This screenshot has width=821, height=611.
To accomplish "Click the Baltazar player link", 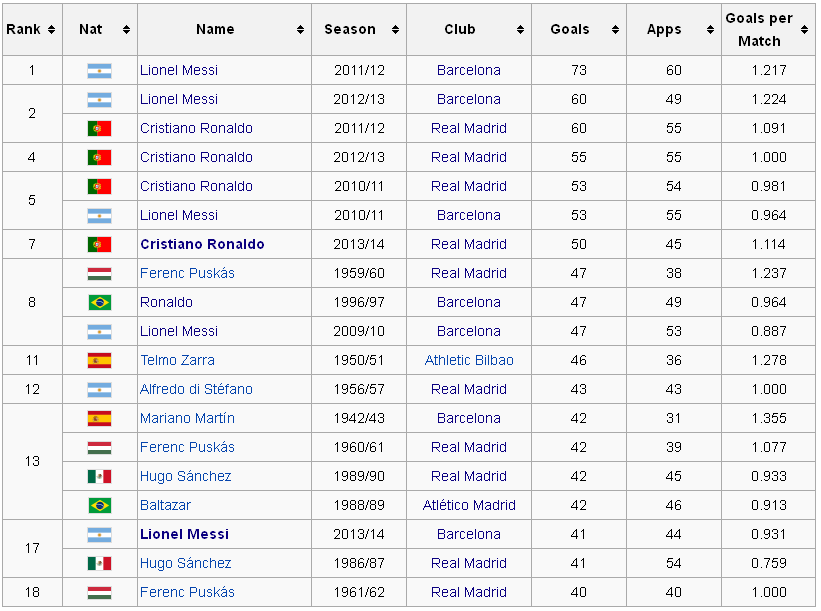I will 165,505.
